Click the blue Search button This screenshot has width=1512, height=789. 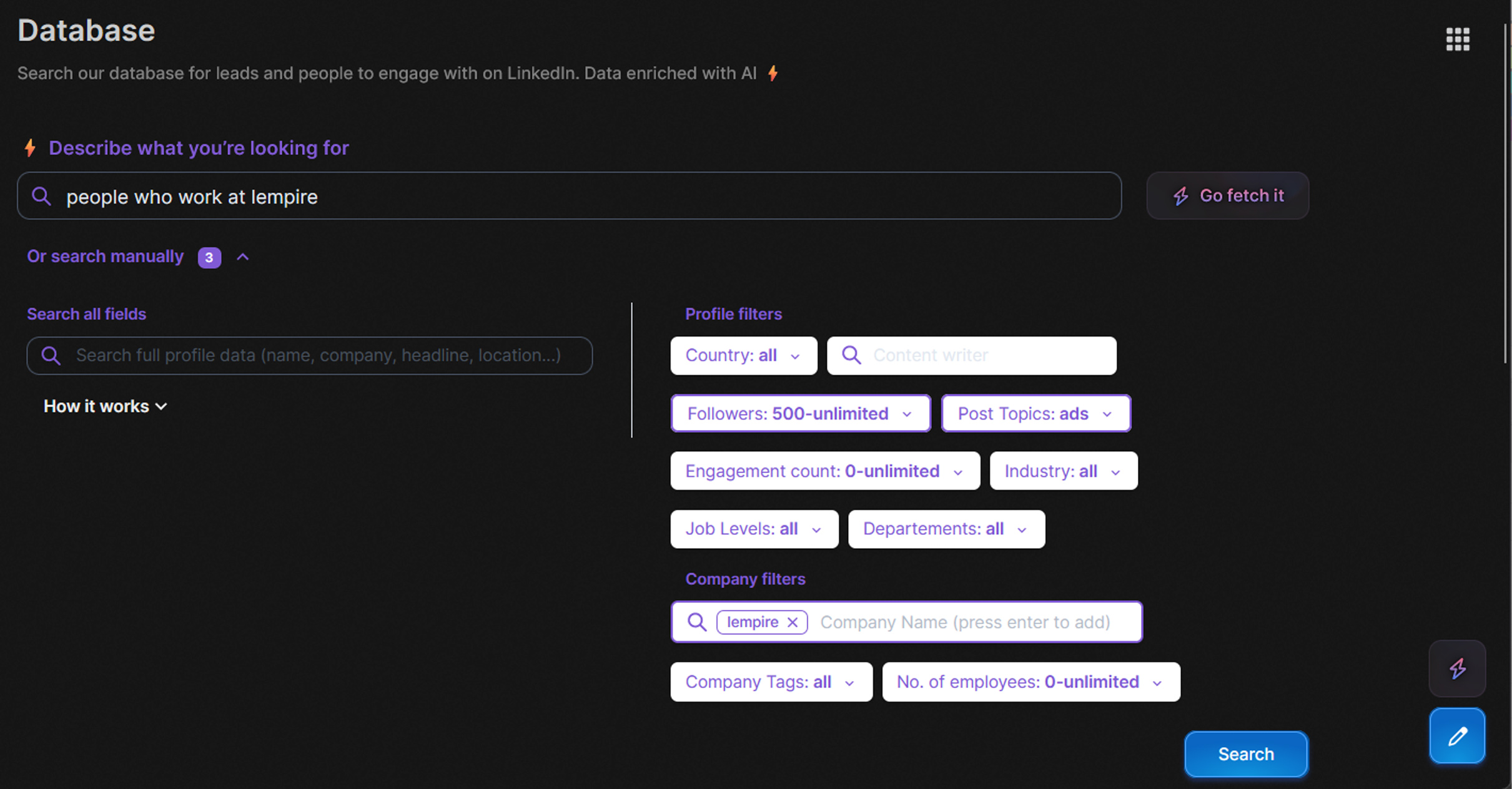(x=1245, y=754)
